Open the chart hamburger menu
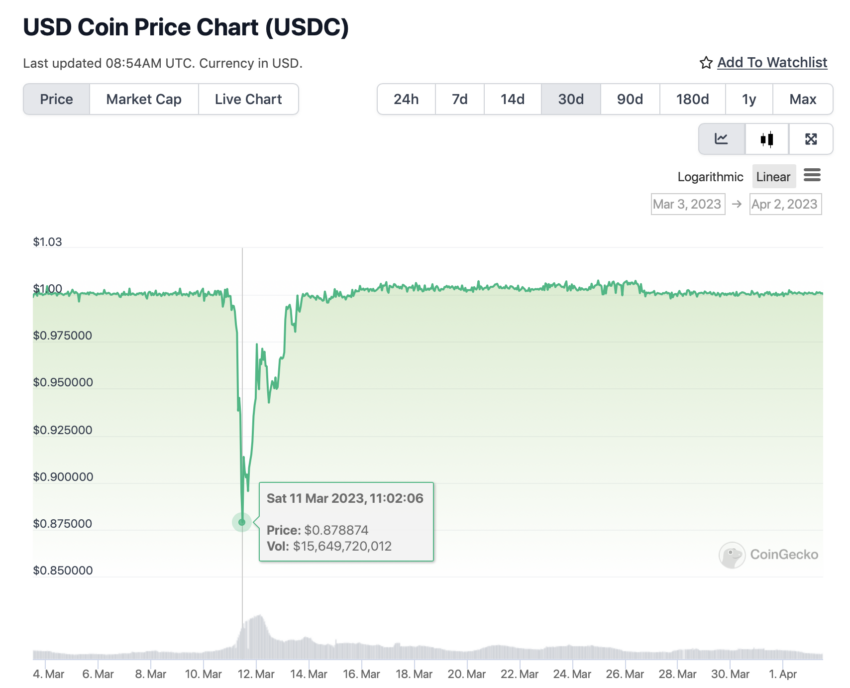The height and width of the screenshot is (688, 850). click(x=812, y=175)
